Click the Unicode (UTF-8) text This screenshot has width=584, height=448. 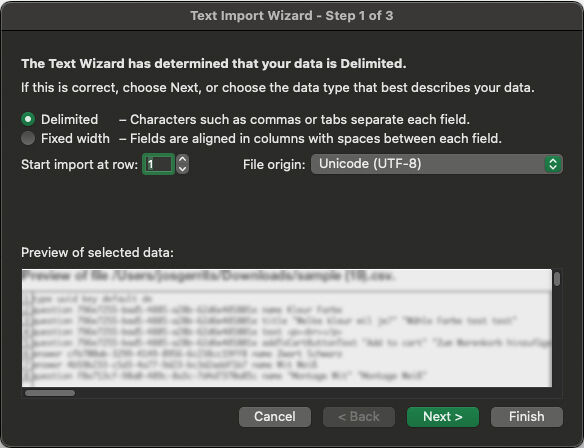point(370,163)
